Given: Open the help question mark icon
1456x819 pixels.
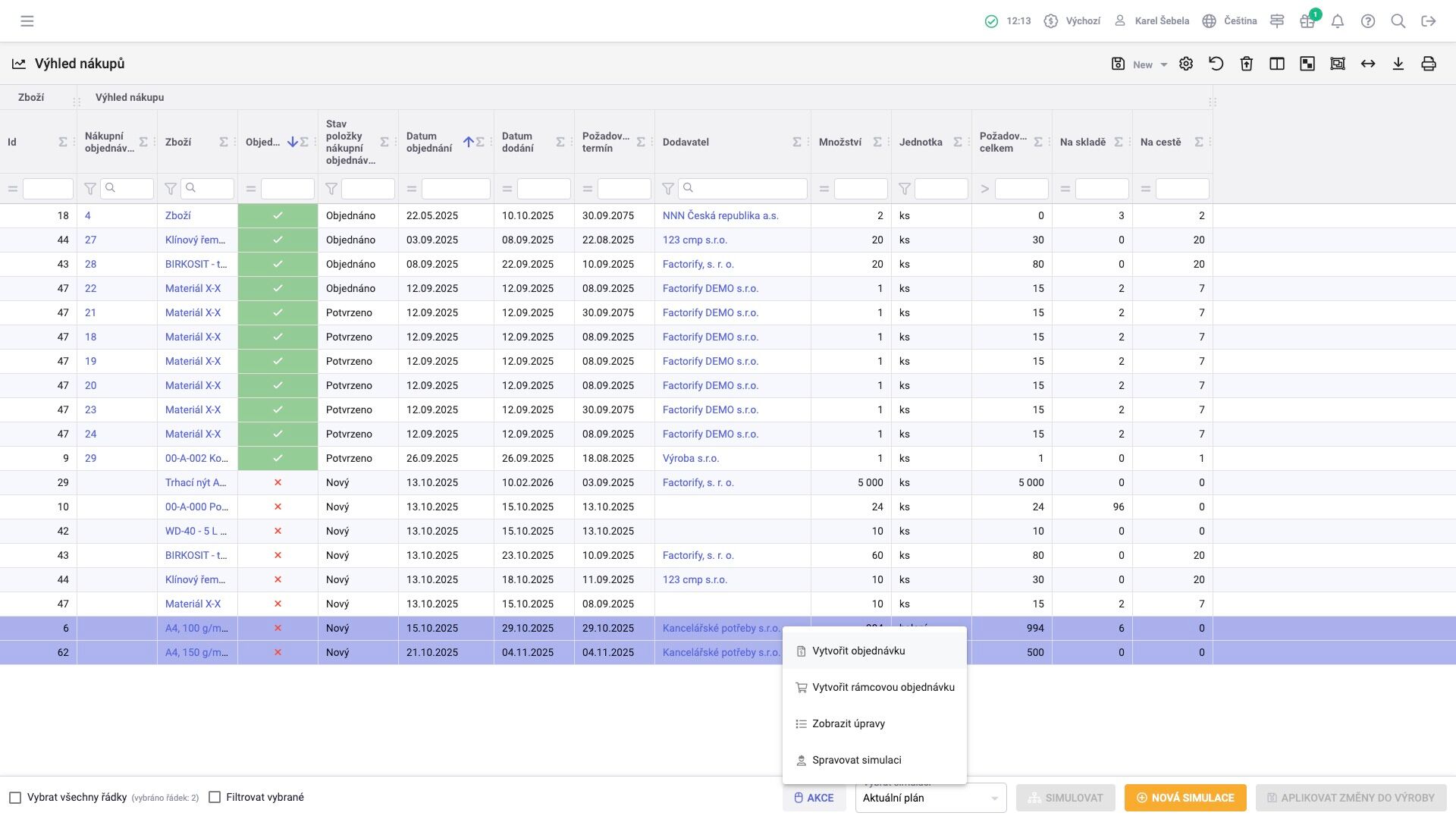Looking at the screenshot, I should (x=1368, y=21).
